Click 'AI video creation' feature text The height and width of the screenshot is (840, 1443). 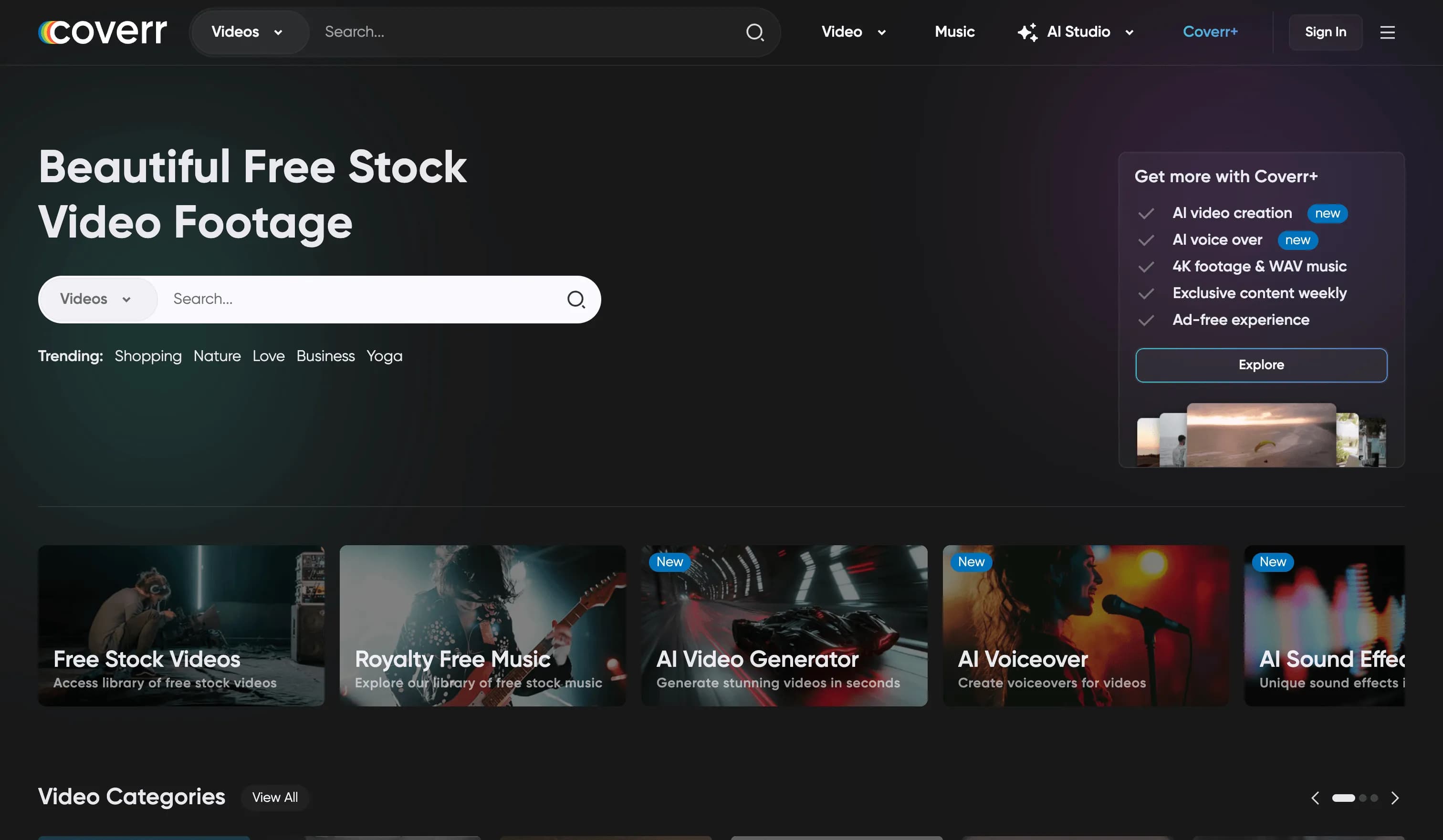point(1232,213)
